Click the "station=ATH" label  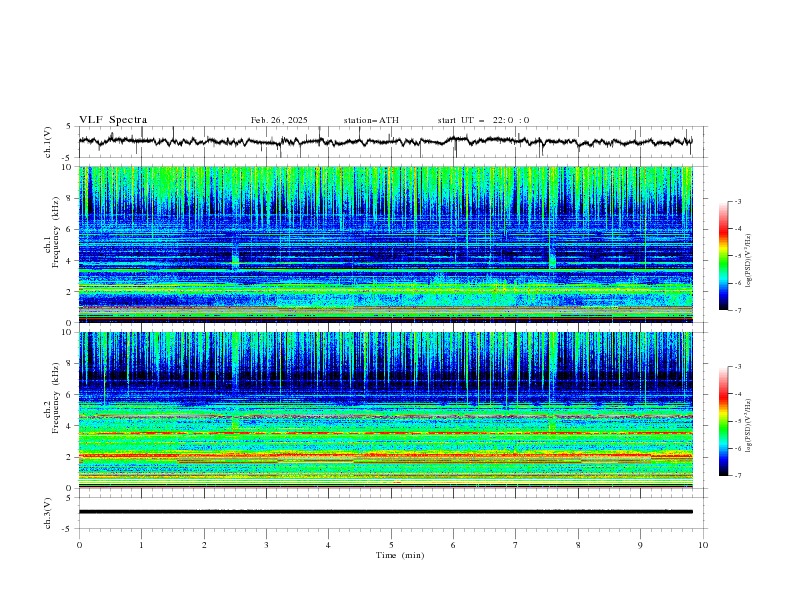tap(371, 120)
